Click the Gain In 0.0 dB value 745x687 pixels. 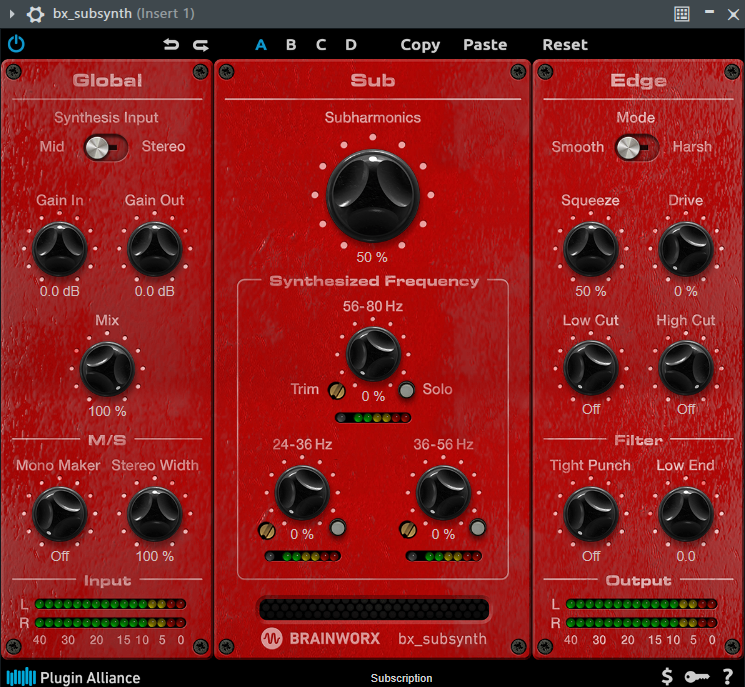59,291
